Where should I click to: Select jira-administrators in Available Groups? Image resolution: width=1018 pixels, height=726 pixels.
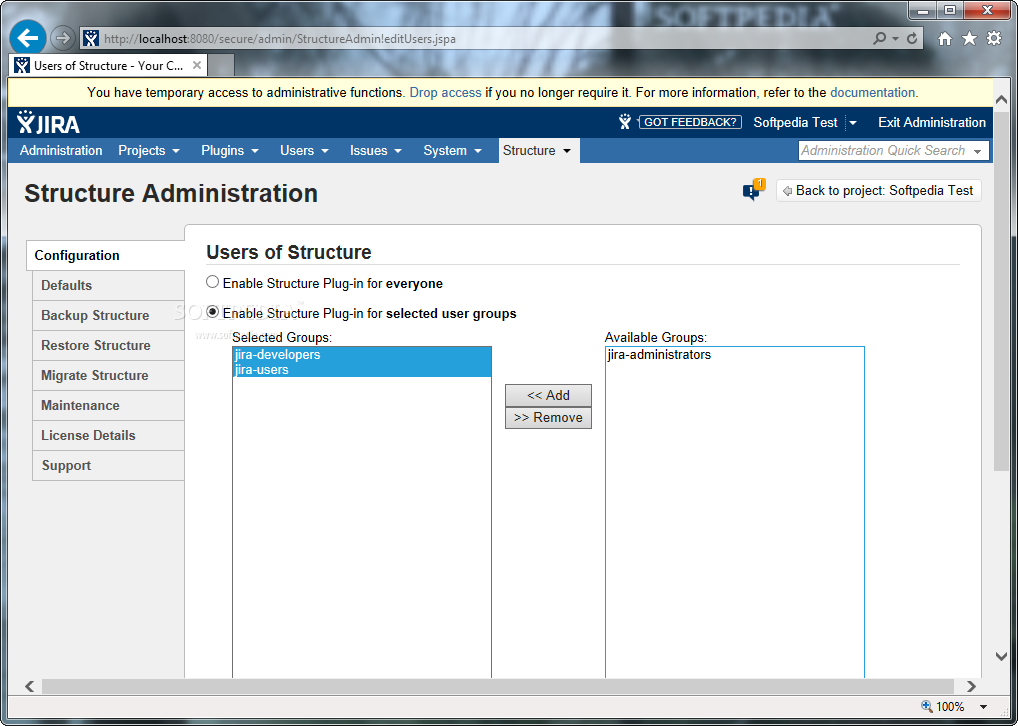(x=734, y=355)
